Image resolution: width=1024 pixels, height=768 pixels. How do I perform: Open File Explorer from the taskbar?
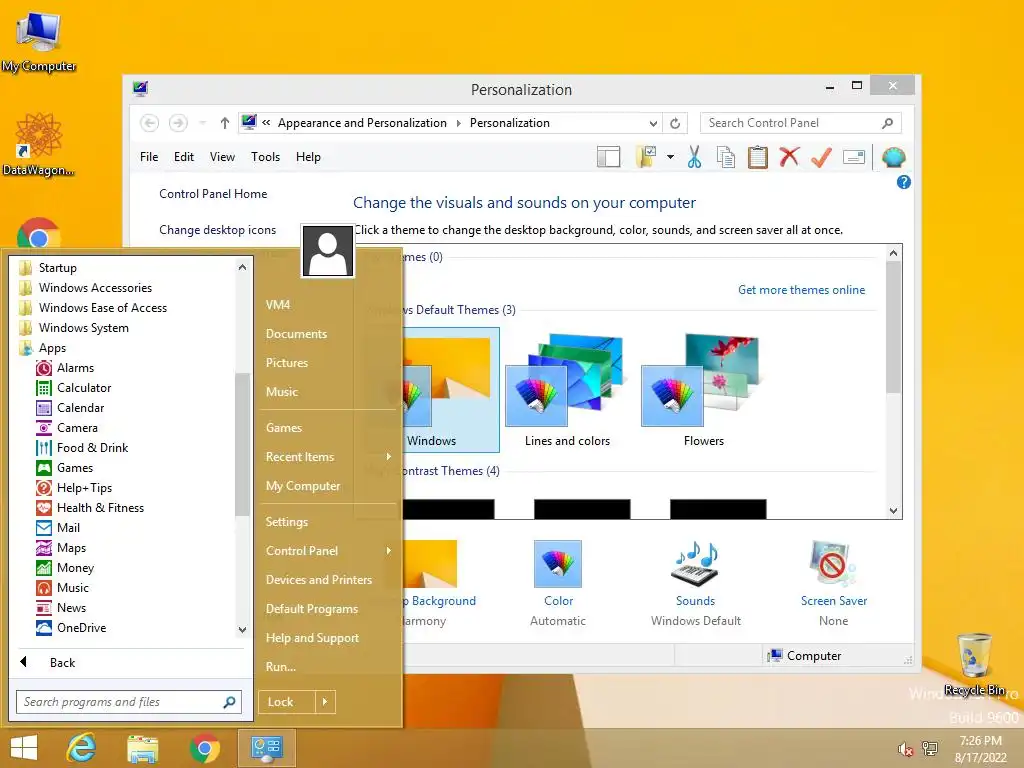point(142,748)
